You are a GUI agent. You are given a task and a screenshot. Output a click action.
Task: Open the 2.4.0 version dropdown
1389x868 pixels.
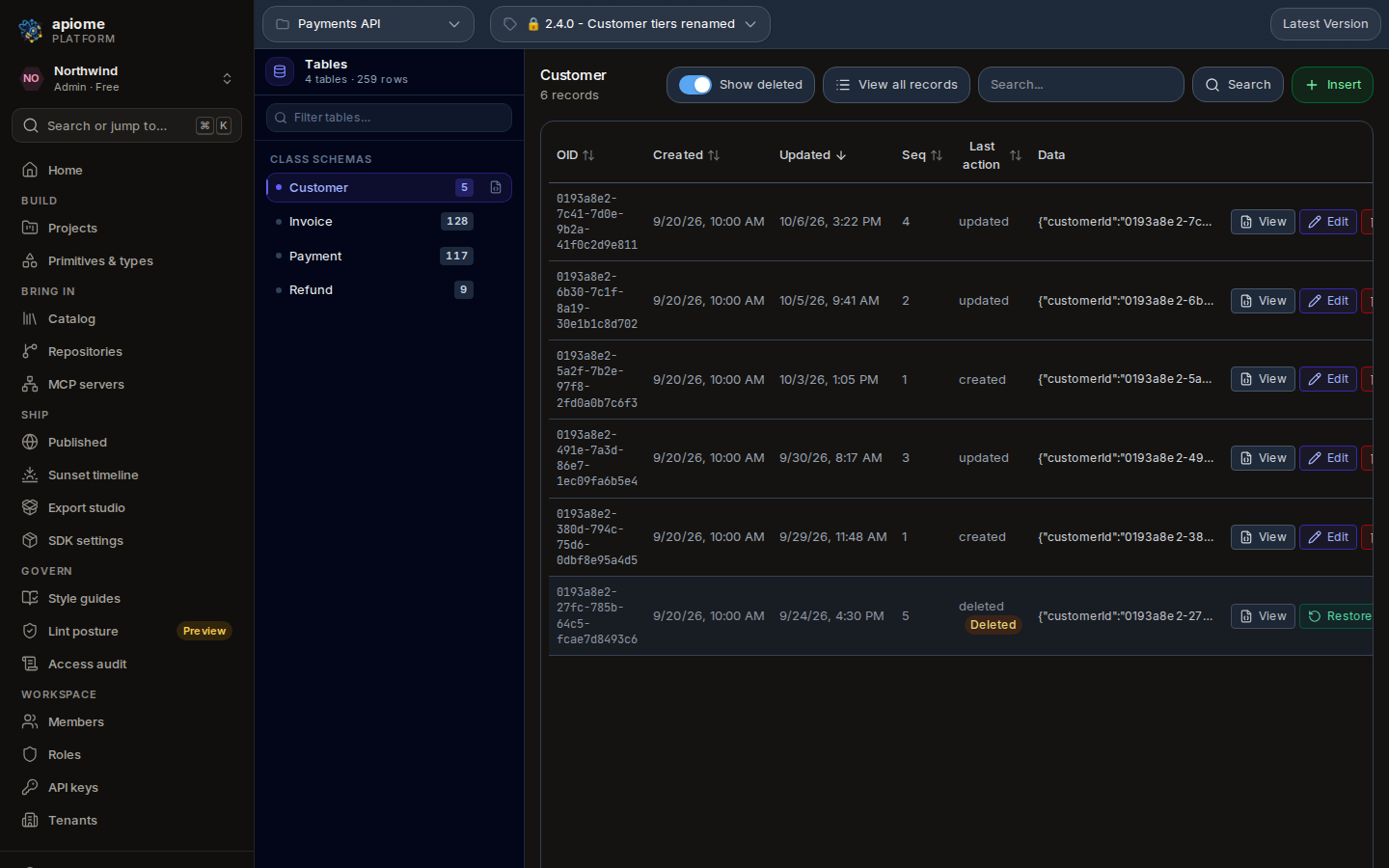click(x=630, y=24)
